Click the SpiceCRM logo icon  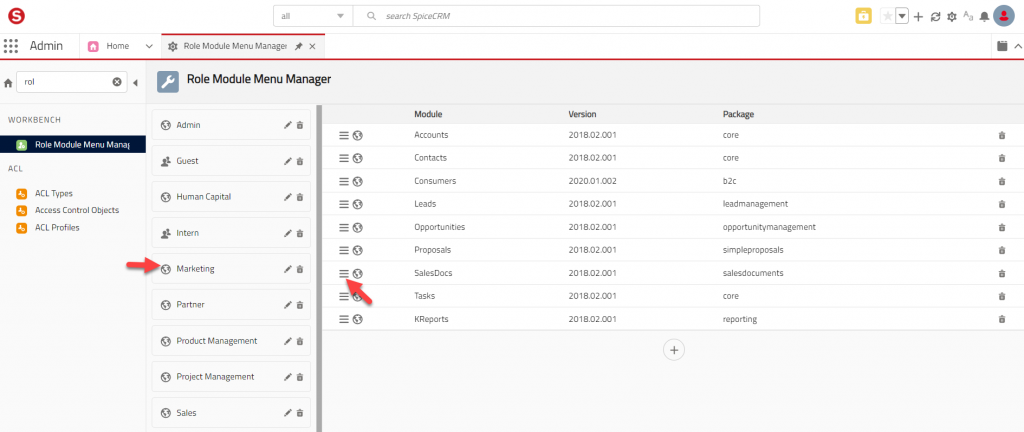click(16, 16)
